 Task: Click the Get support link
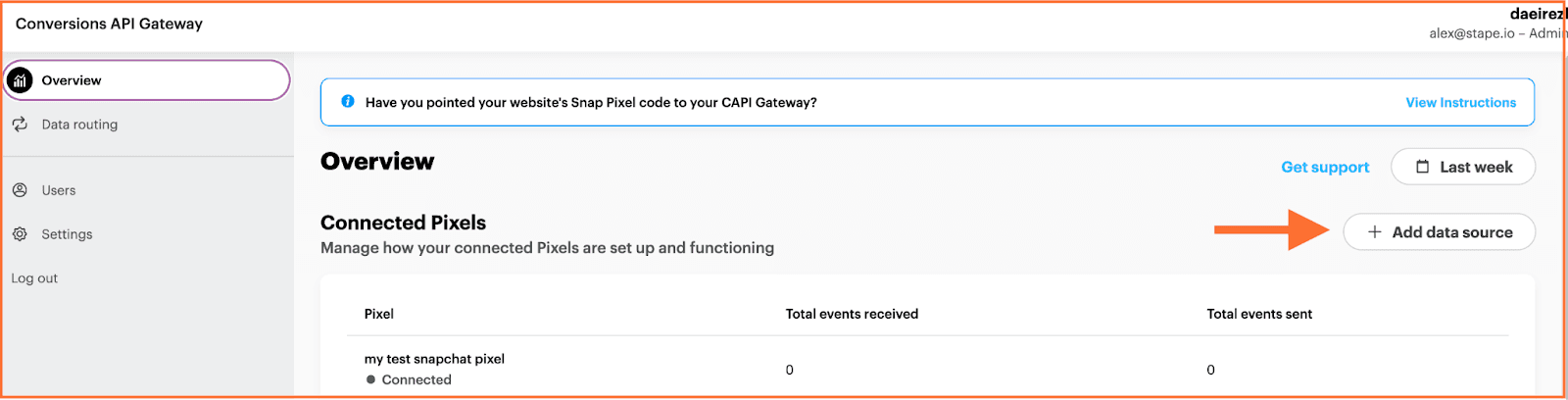[1325, 167]
